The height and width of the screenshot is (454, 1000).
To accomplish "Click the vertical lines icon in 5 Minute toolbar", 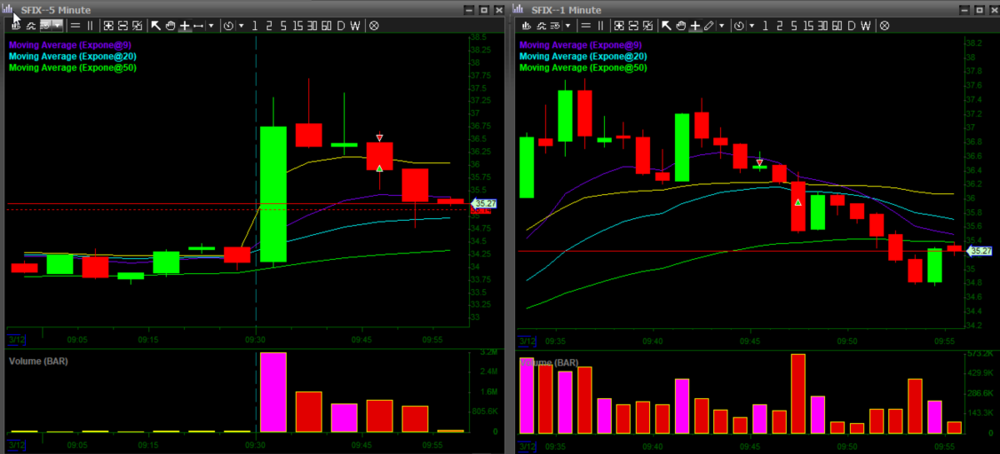I will (92, 24).
